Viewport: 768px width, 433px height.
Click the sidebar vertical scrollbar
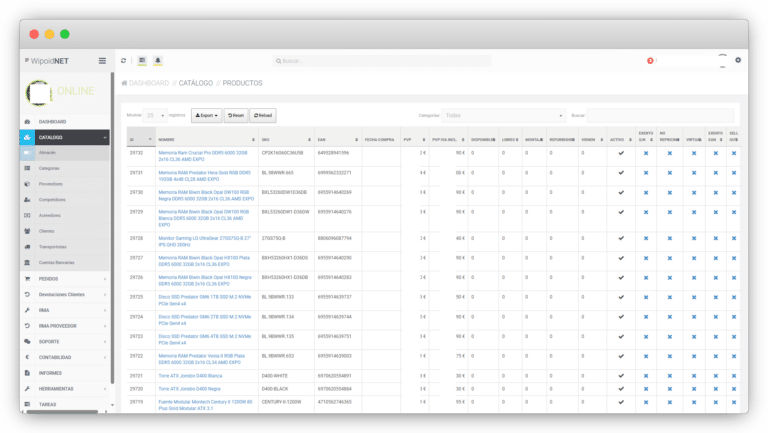coord(112,228)
